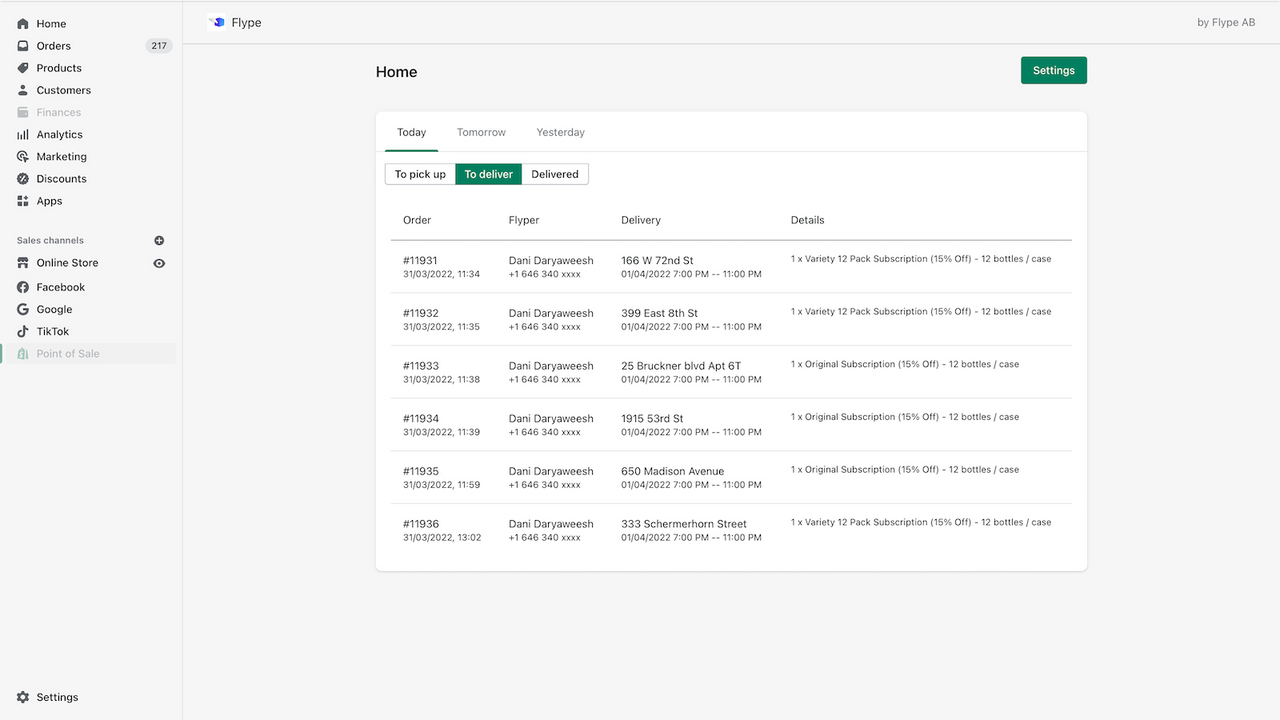Viewport: 1280px width, 720px height.
Task: Select the Delivered filter
Action: click(x=555, y=174)
